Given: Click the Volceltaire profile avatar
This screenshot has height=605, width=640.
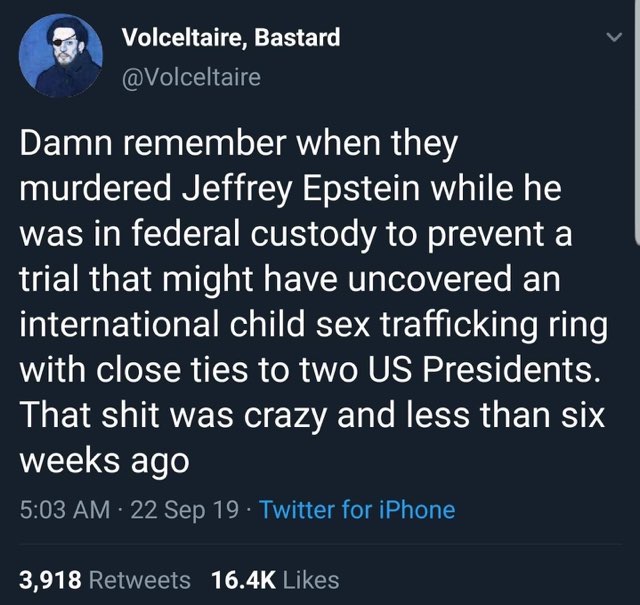Looking at the screenshot, I should click(61, 58).
